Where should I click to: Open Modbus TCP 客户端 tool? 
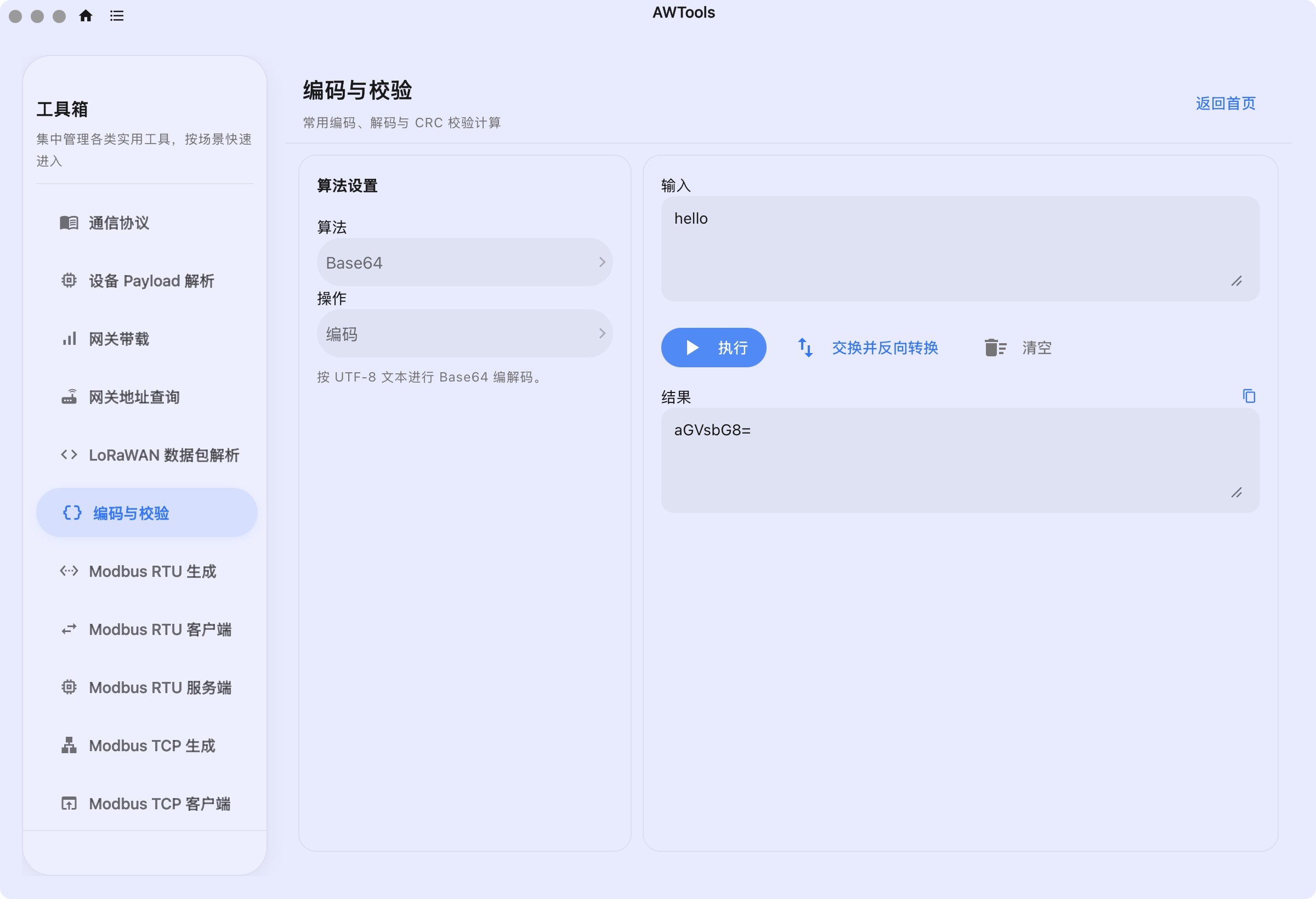[146, 803]
